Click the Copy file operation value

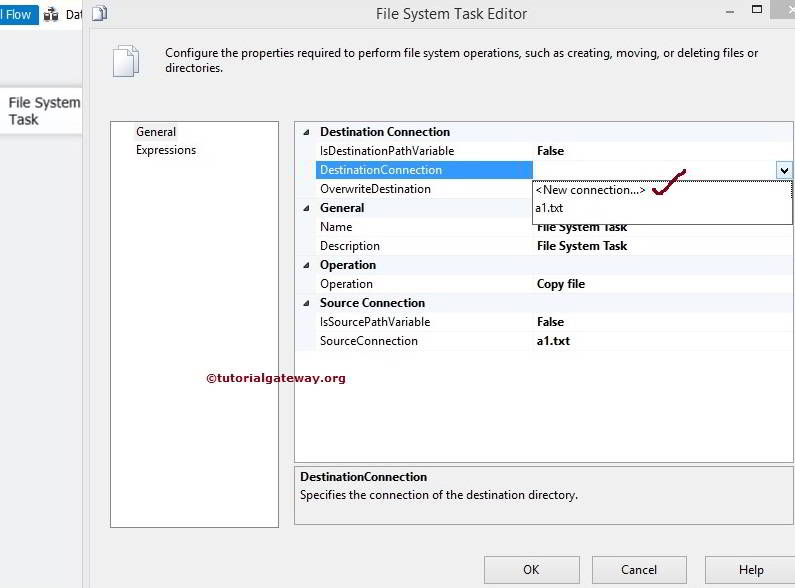point(560,284)
